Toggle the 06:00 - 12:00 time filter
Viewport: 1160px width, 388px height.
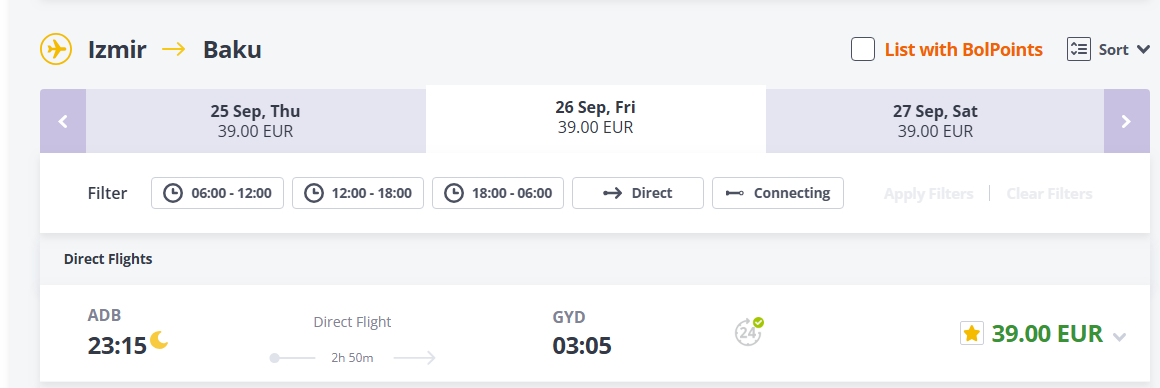(218, 193)
